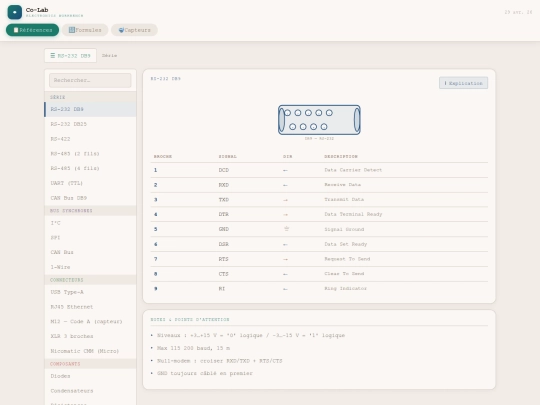
Task: Click the 'Max 115 200 baud' note
Action: pos(194,348)
